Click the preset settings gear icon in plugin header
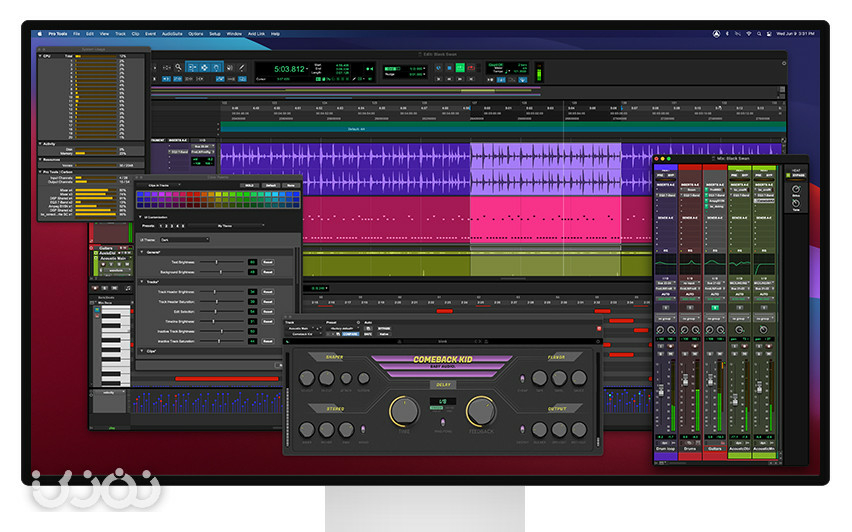The height and width of the screenshot is (532, 852). [358, 322]
